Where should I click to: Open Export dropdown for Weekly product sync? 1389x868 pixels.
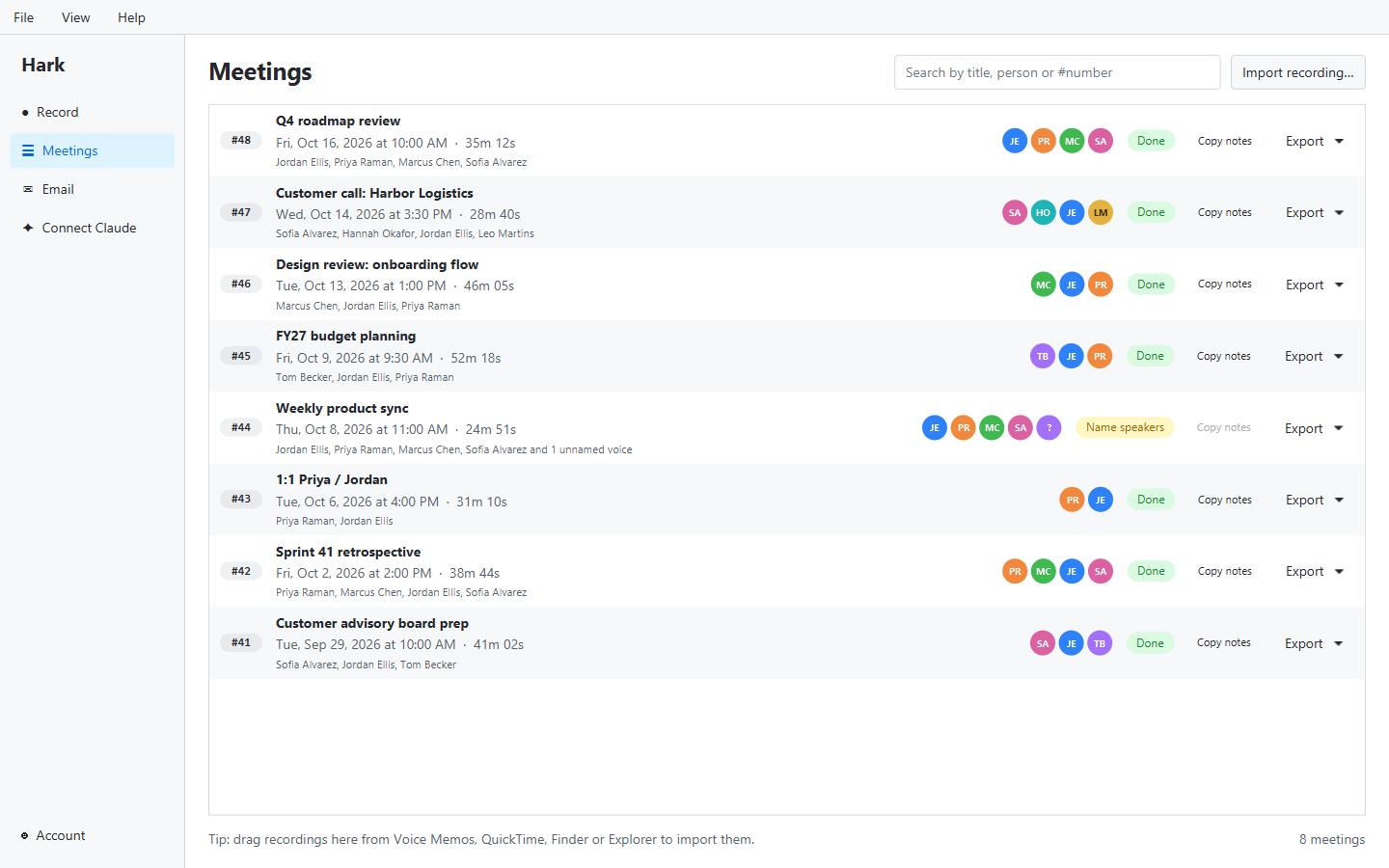click(x=1314, y=428)
